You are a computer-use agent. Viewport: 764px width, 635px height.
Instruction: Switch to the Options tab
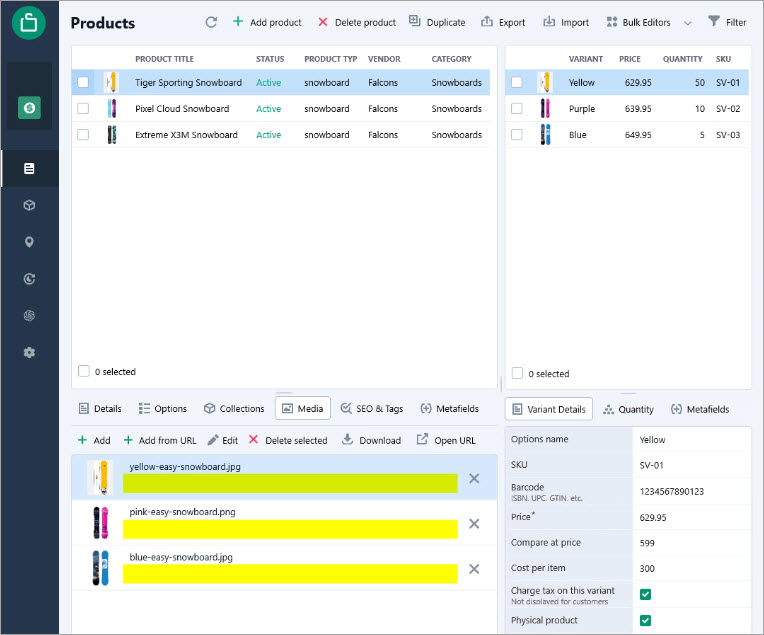pos(163,408)
